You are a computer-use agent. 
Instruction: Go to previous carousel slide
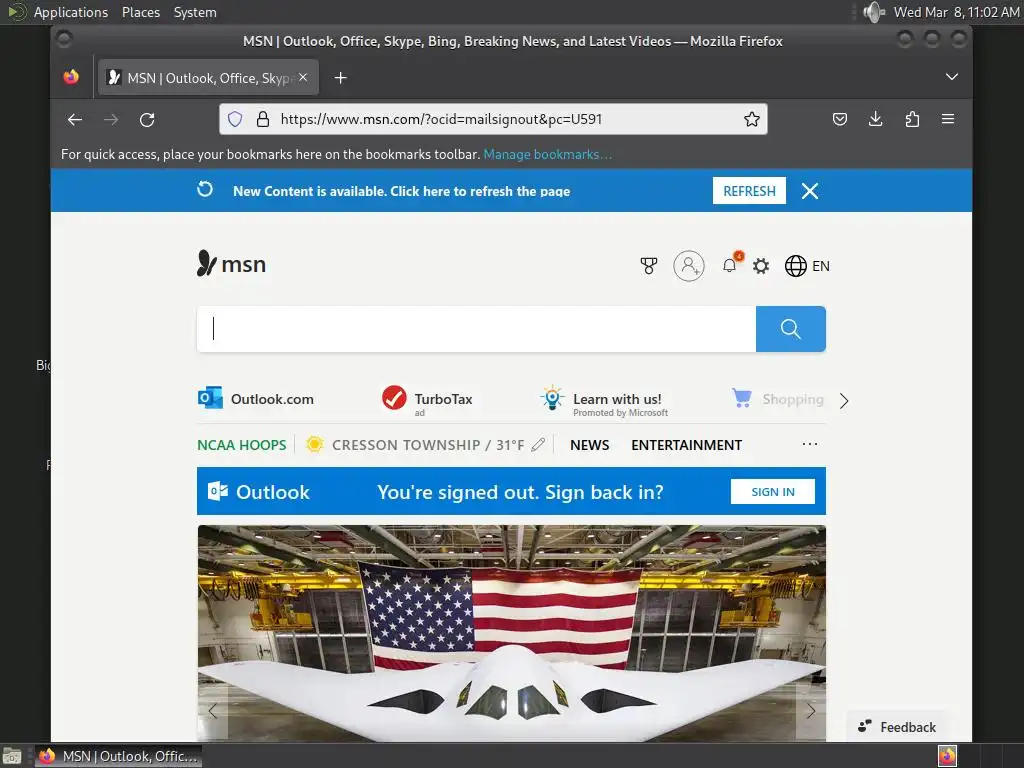click(x=213, y=711)
